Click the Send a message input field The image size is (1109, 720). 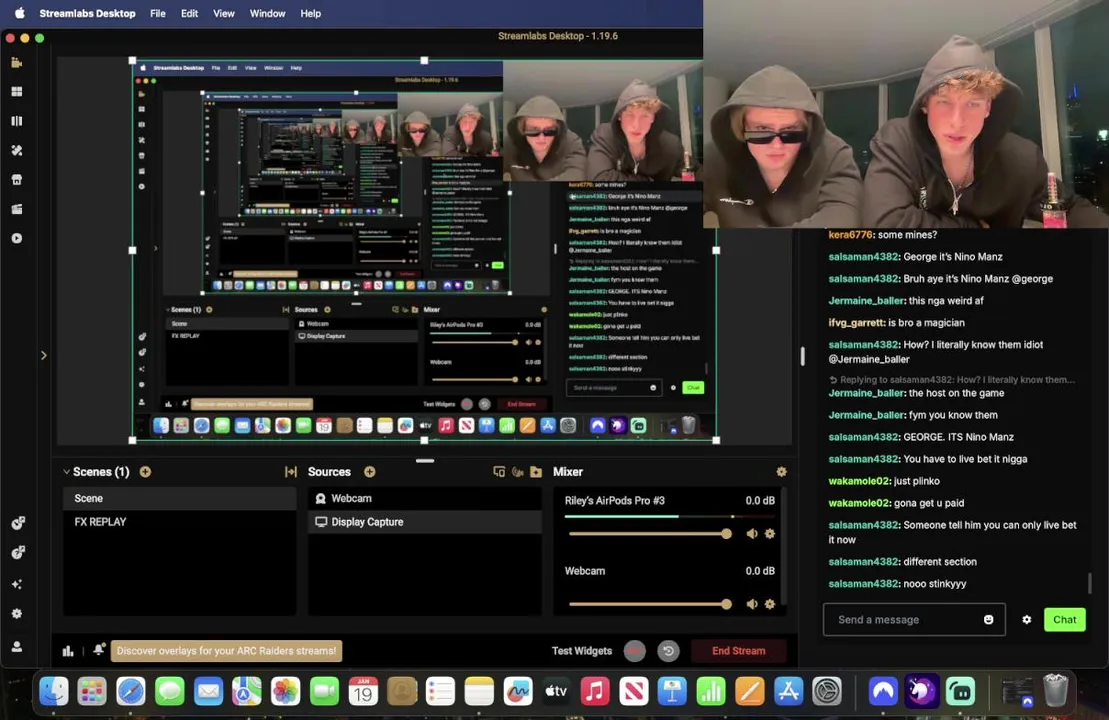coord(914,620)
